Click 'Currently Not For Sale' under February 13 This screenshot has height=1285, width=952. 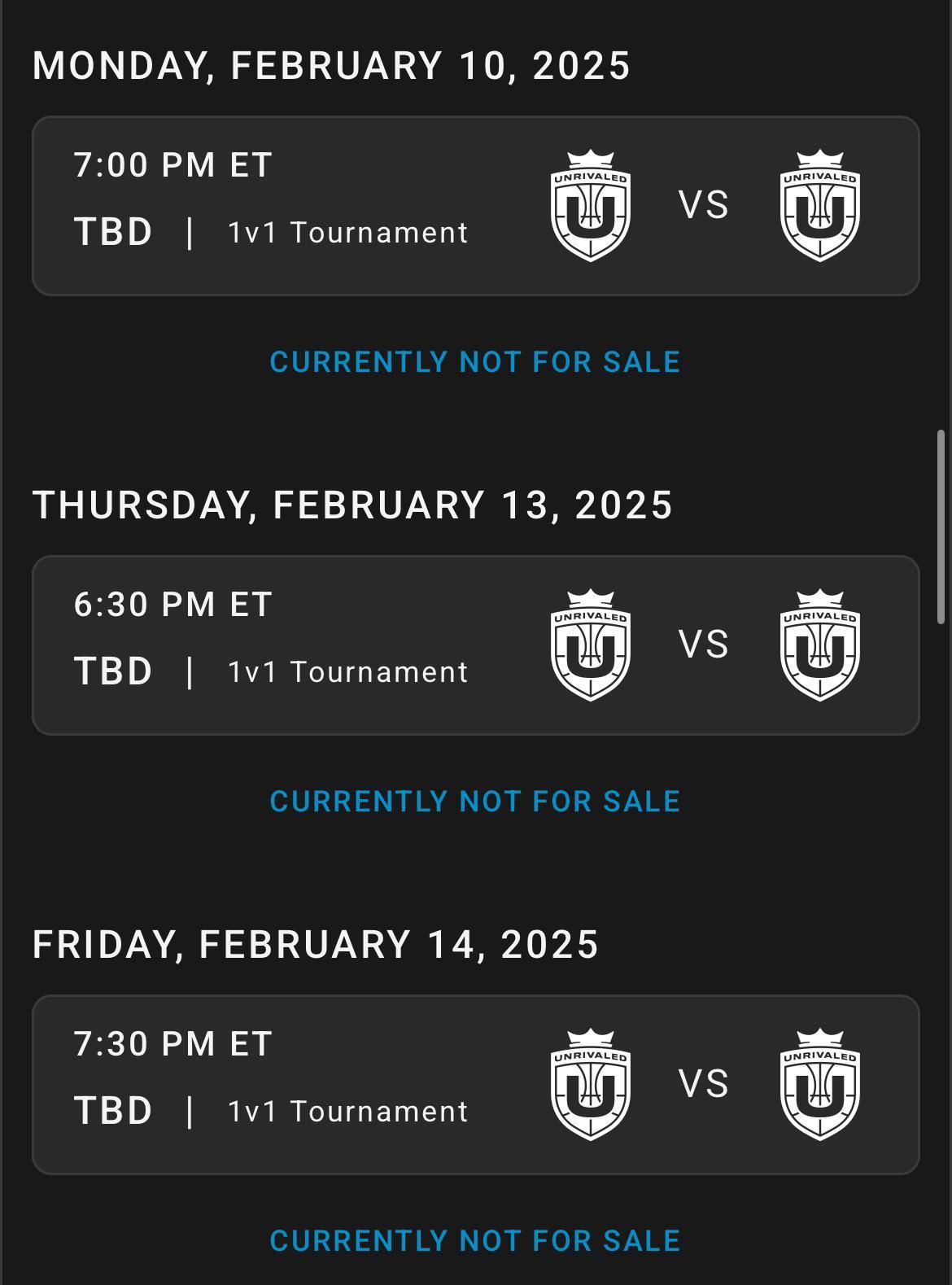coord(475,802)
